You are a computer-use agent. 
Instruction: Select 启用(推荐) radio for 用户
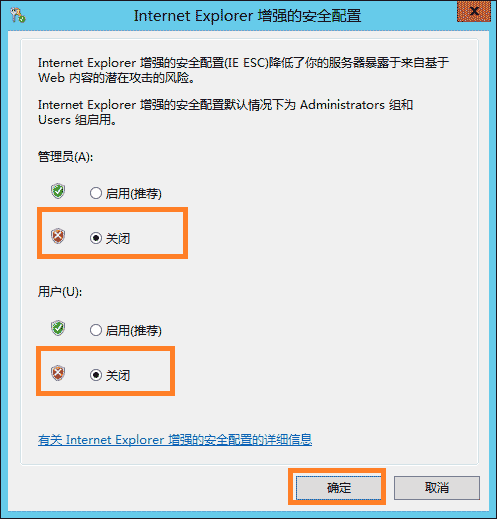tap(96, 330)
